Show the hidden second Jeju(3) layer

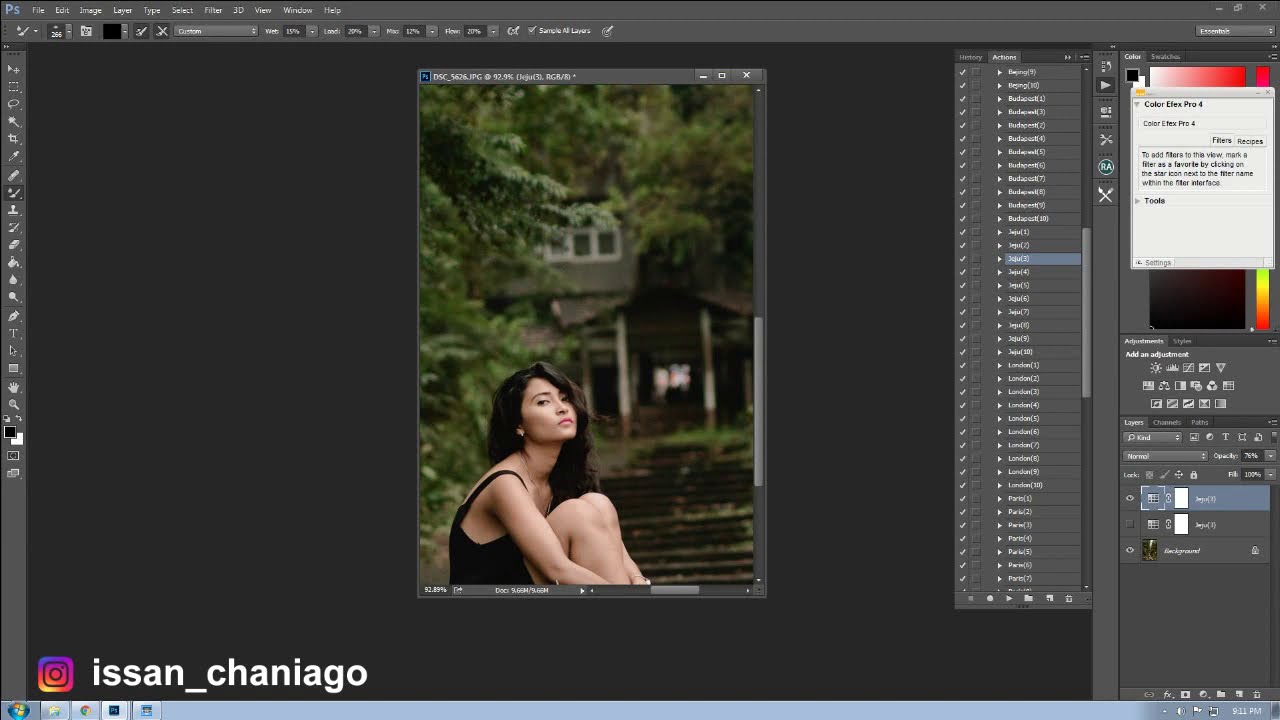pos(1130,525)
